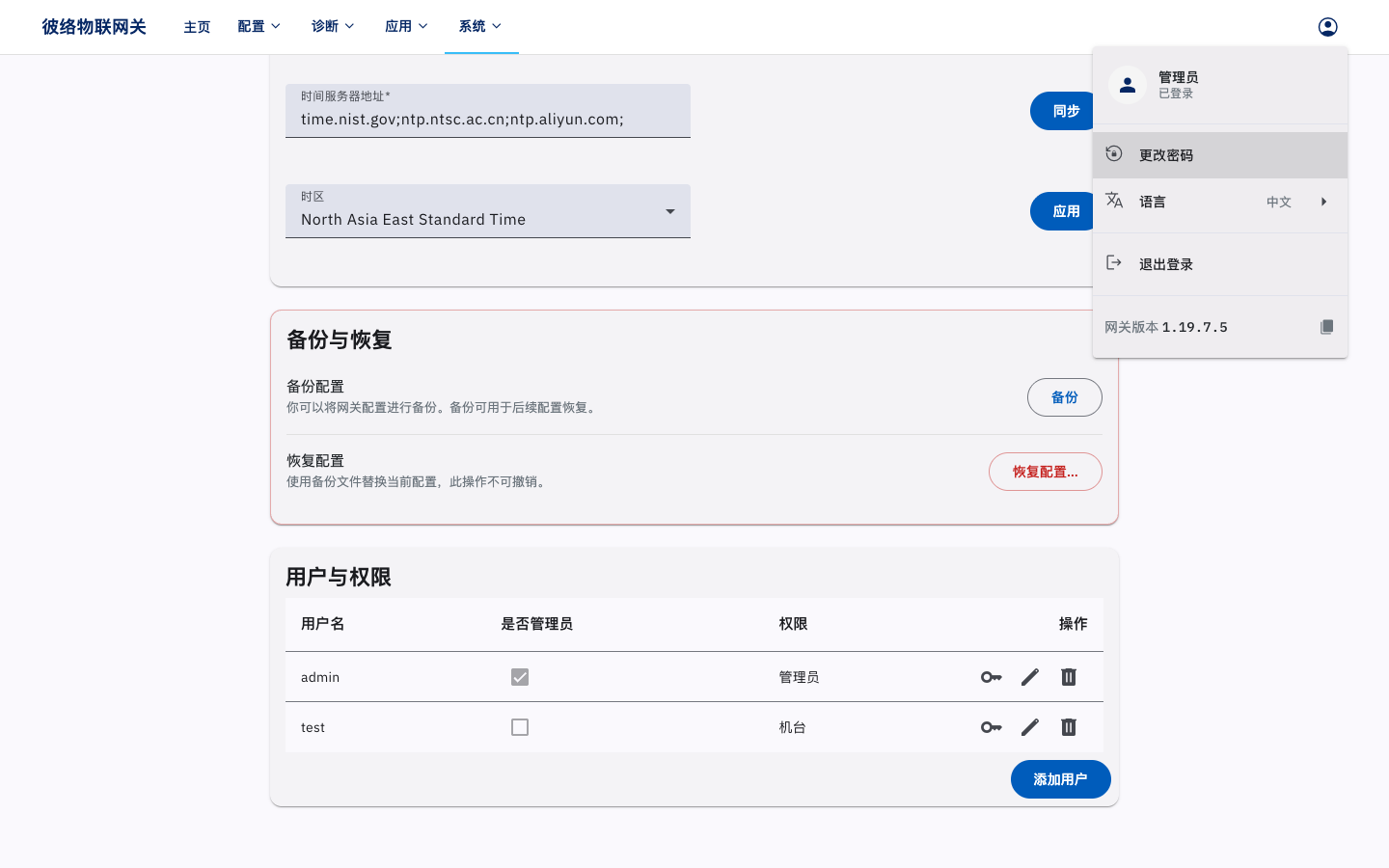The width and height of the screenshot is (1389, 868).
Task: Go to the 主页 home tab
Action: point(197,27)
